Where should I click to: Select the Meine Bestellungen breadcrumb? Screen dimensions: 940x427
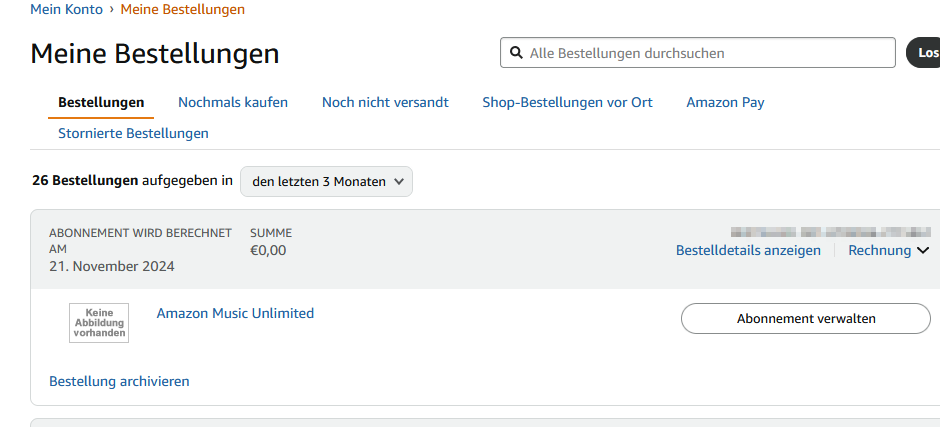[182, 10]
